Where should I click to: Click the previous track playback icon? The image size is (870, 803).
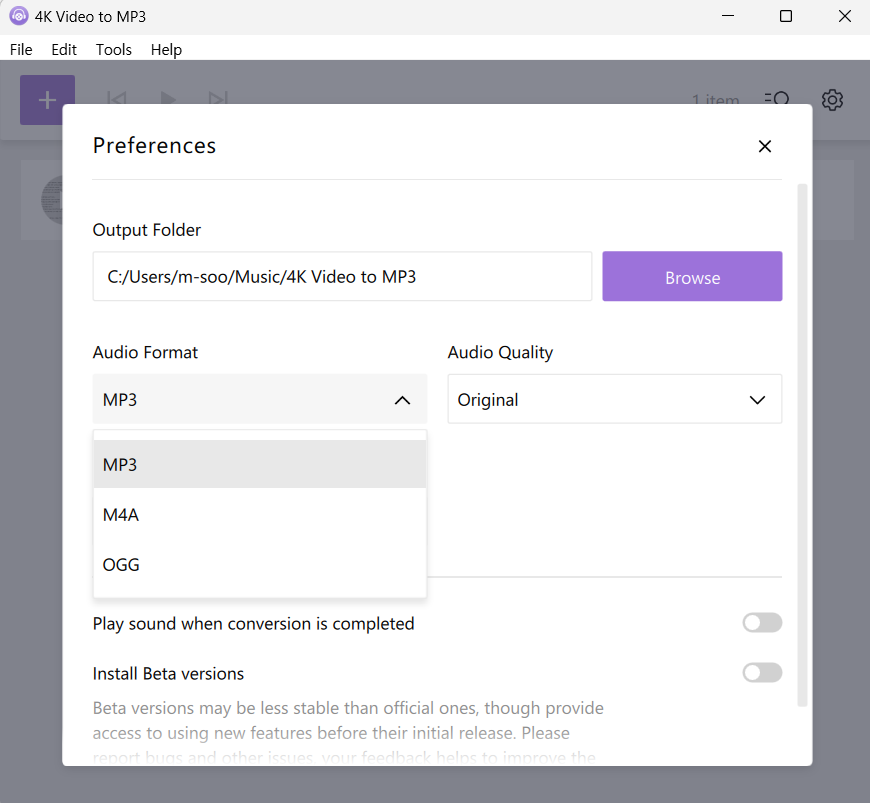pos(117,98)
